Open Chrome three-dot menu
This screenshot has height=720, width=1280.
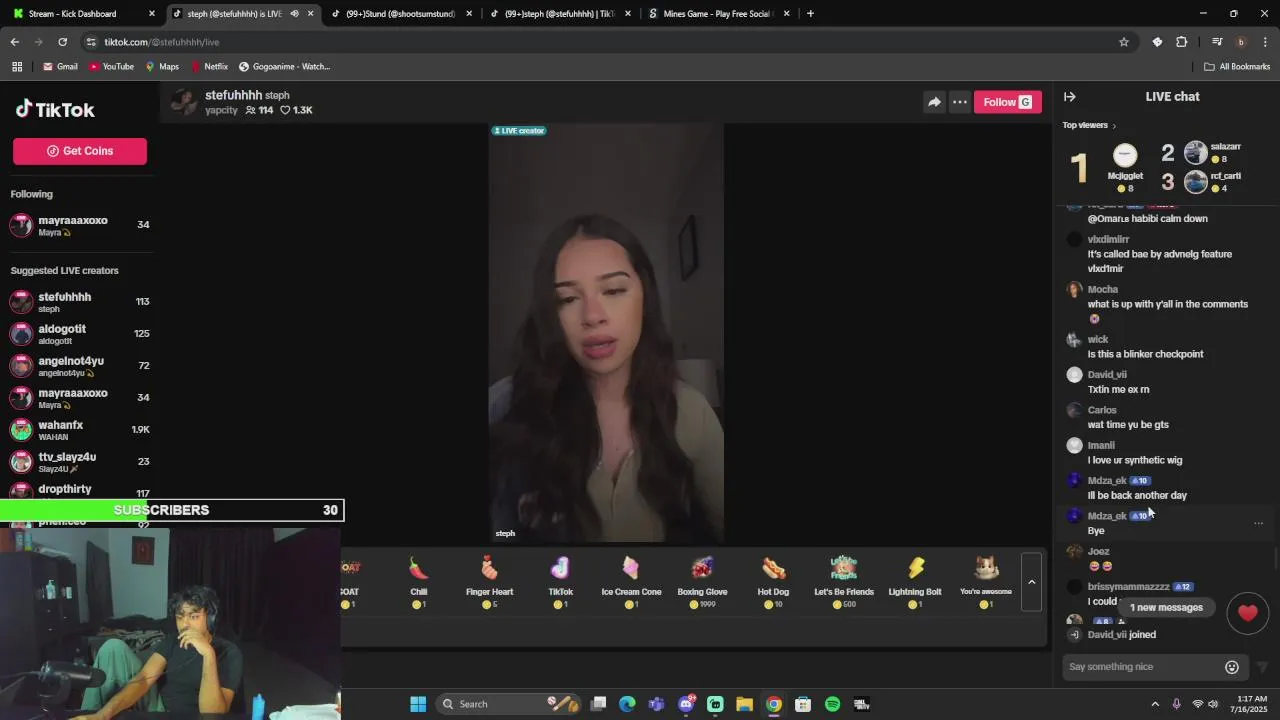[x=1265, y=42]
